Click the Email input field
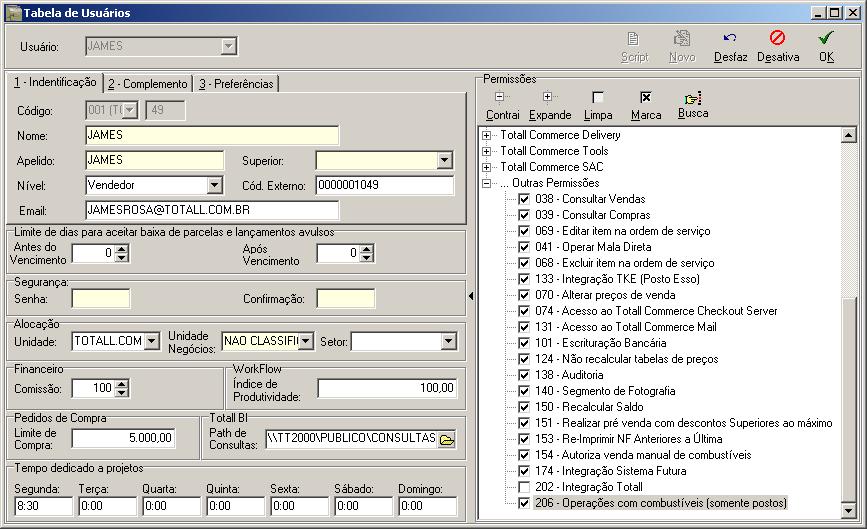The width and height of the screenshot is (867, 529). 212,210
